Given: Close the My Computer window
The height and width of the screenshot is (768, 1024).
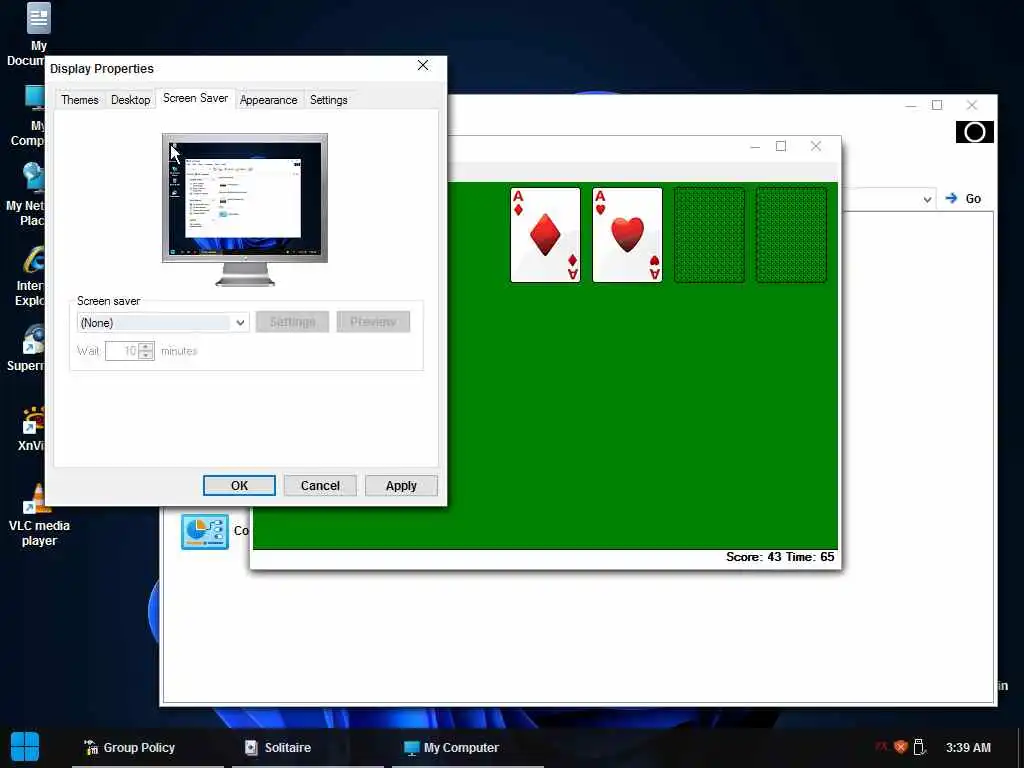Looking at the screenshot, I should (972, 105).
